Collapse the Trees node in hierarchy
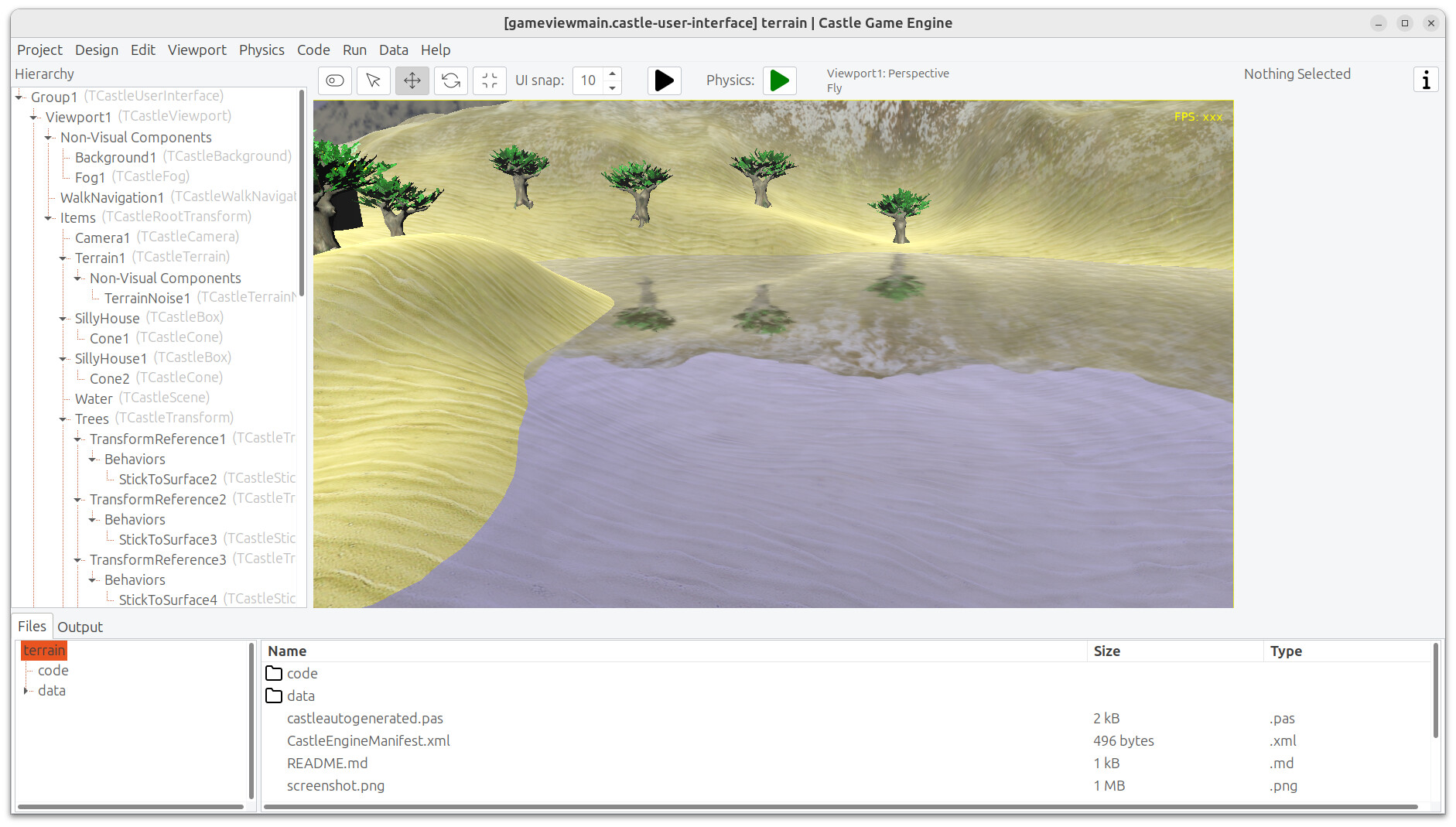Image resolution: width=1456 pixels, height=827 pixels. [63, 419]
